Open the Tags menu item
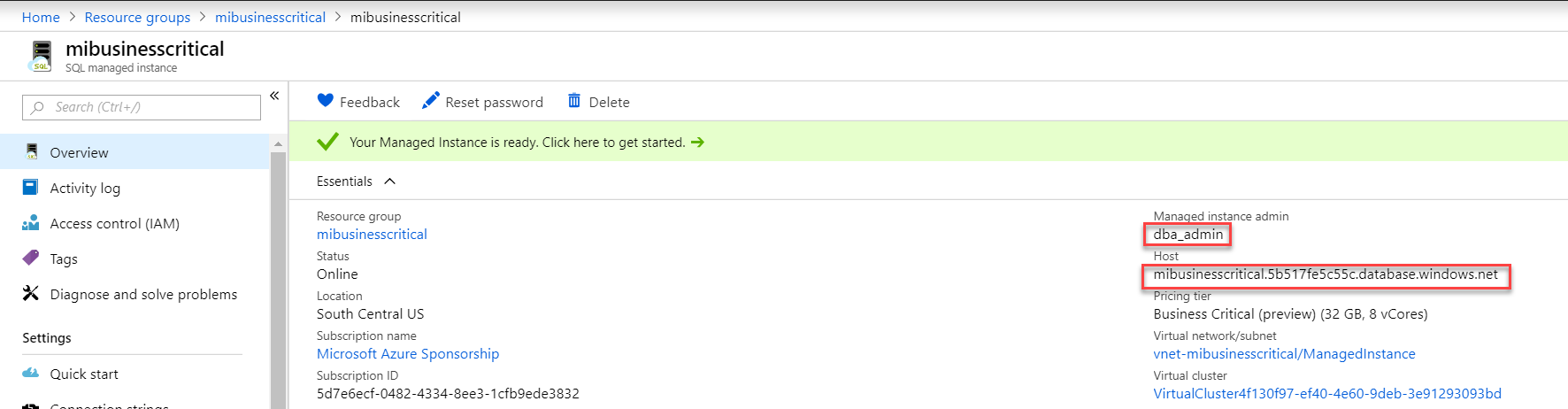1568x409 pixels. click(64, 259)
